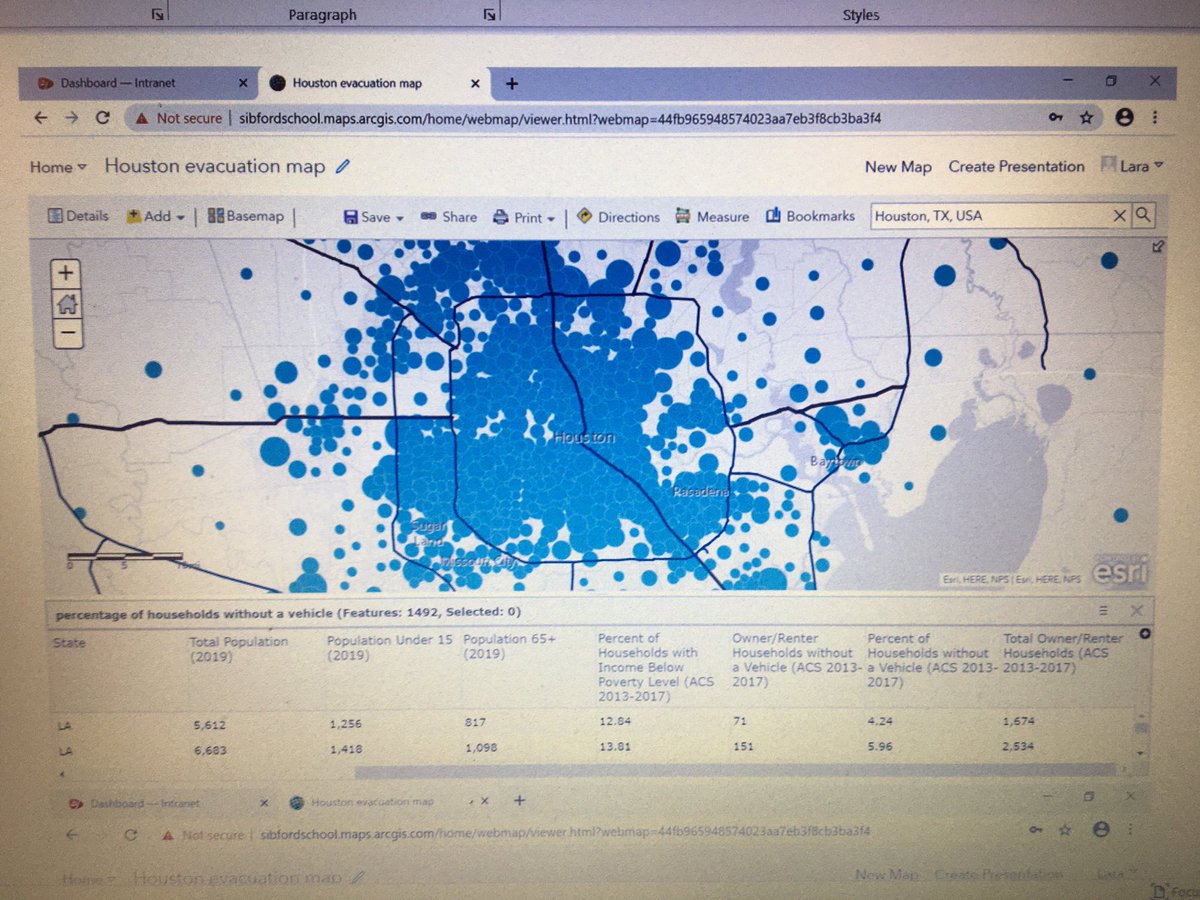Open the attribute table options menu
Image resolution: width=1200 pixels, height=900 pixels.
pyautogui.click(x=1103, y=610)
